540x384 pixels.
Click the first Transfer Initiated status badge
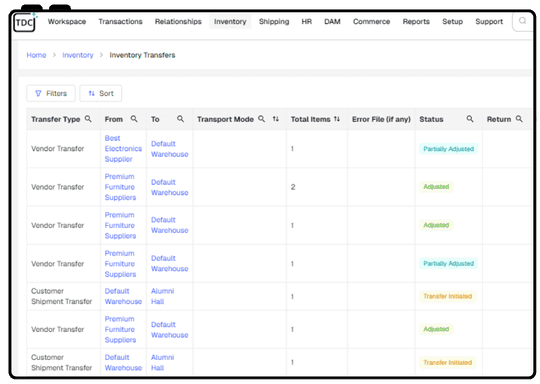(447, 296)
